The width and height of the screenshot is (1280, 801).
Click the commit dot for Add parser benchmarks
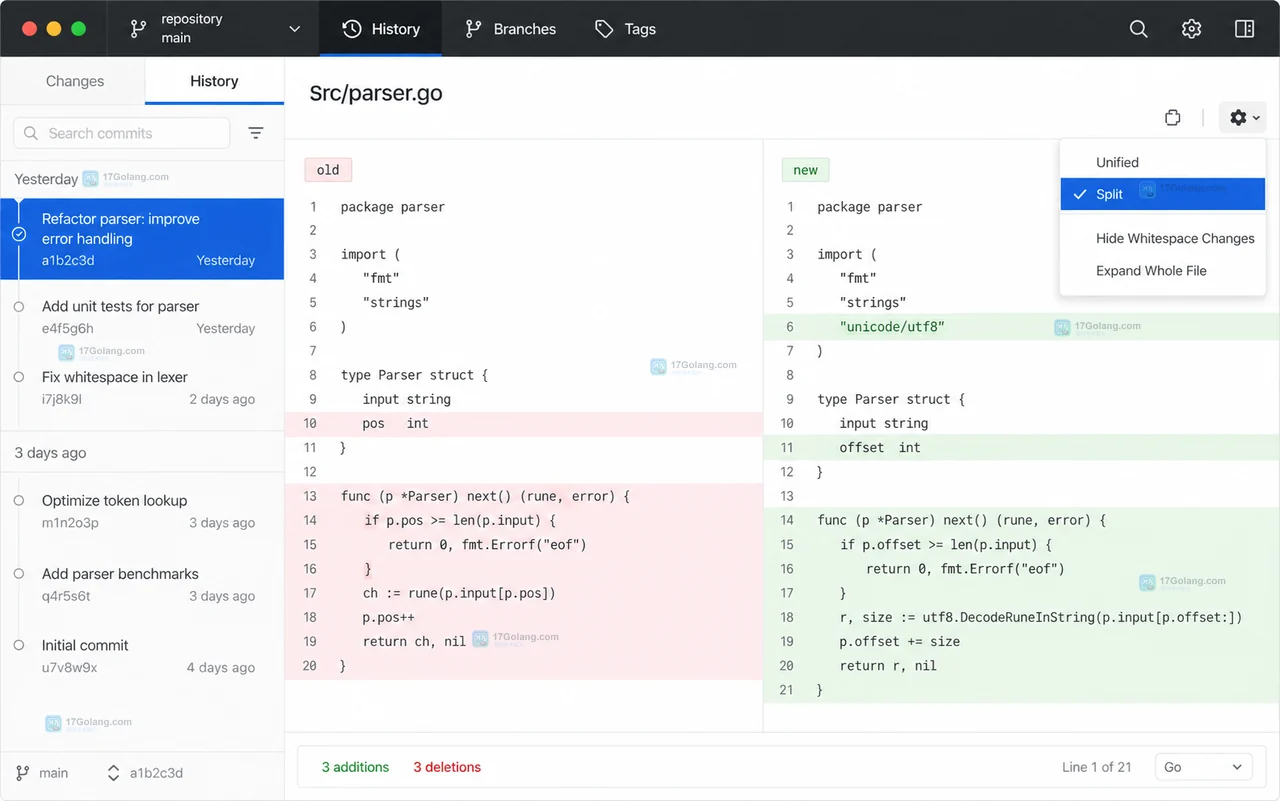19,573
